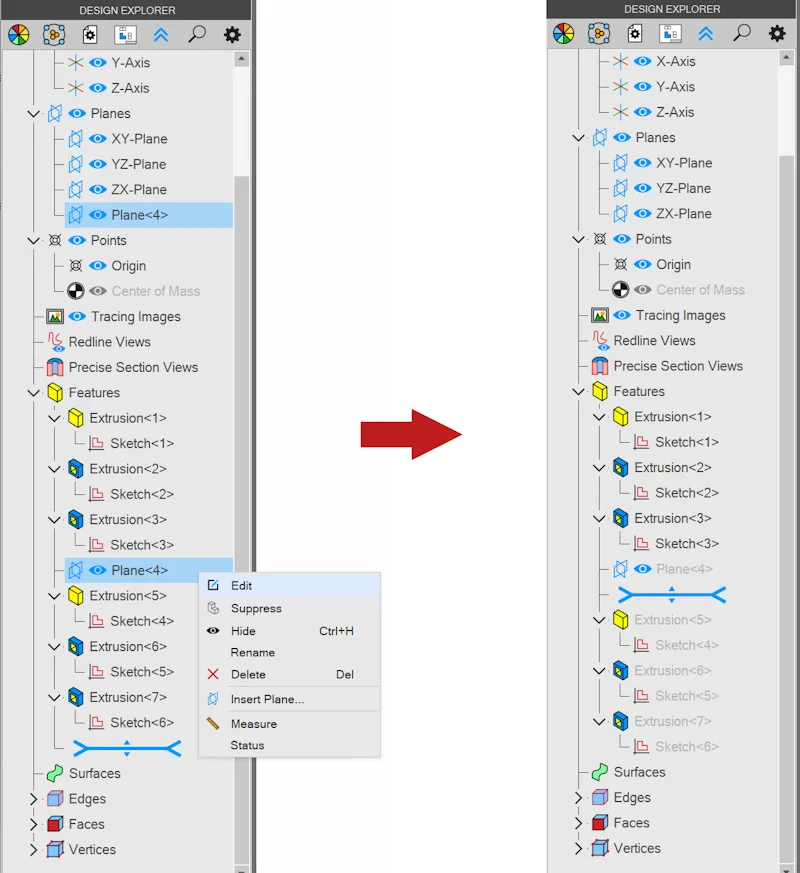Click the blue rollback bar in left explorer
The image size is (800, 873).
pyautogui.click(x=127, y=748)
